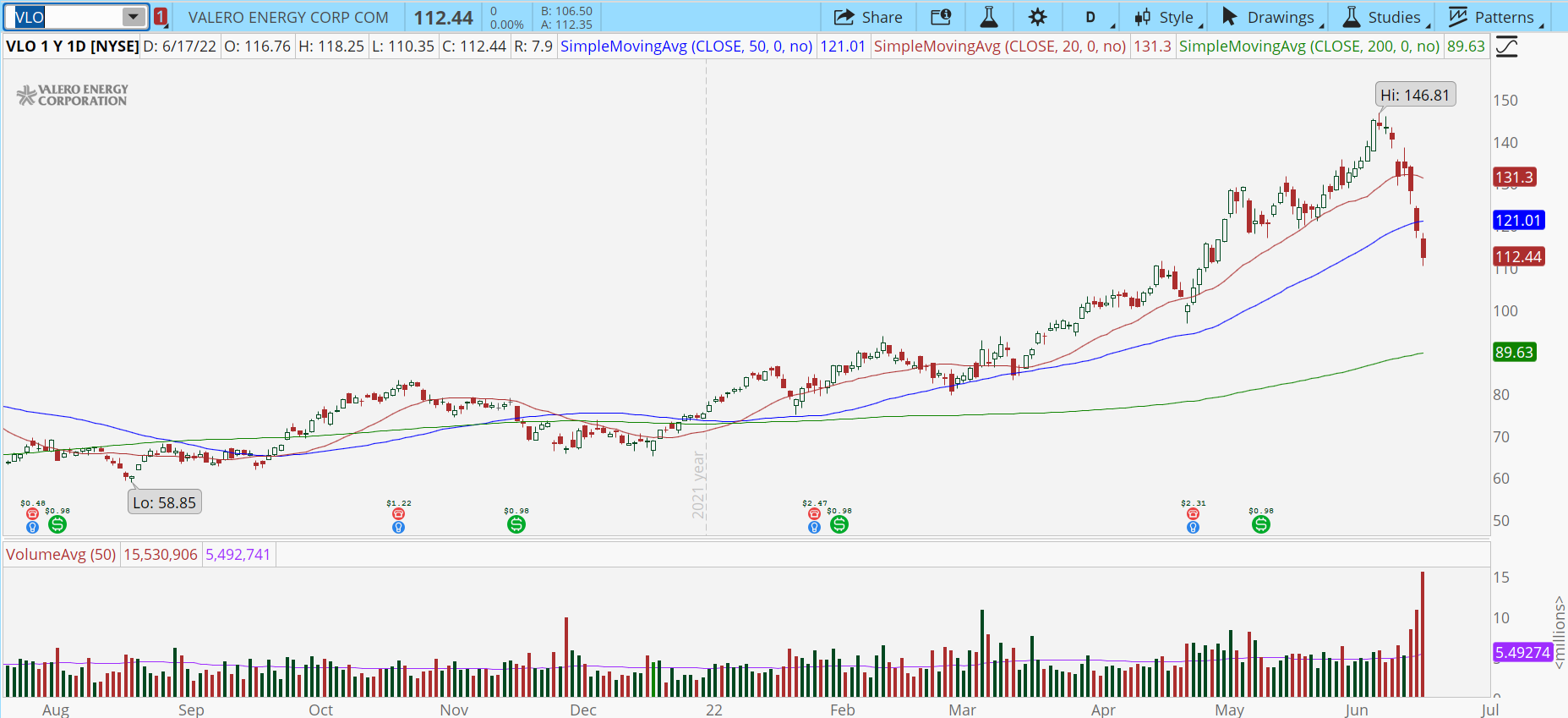Click the R: 7.9 range value
Image resolution: width=1568 pixels, height=718 pixels.
pyautogui.click(x=533, y=47)
